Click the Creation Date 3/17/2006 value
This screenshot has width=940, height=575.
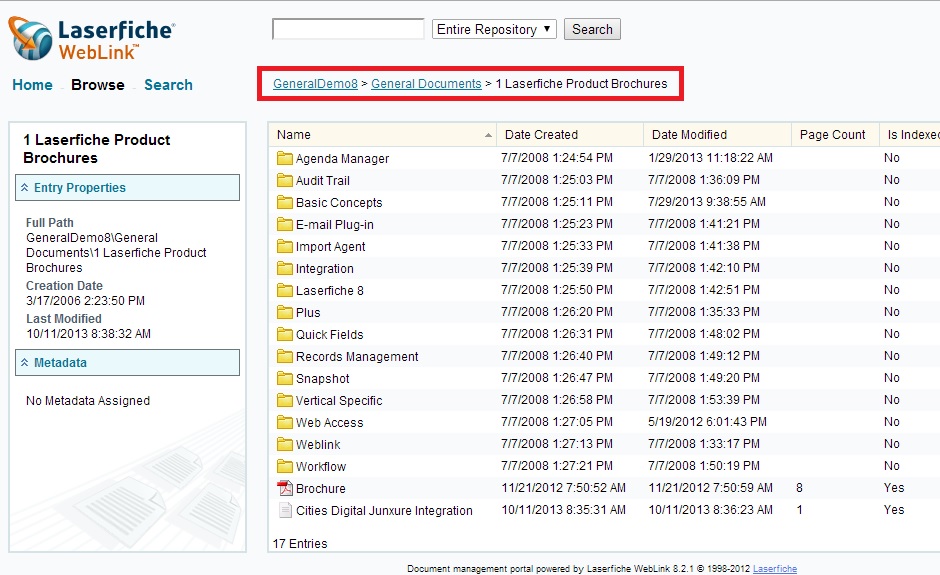coord(85,300)
